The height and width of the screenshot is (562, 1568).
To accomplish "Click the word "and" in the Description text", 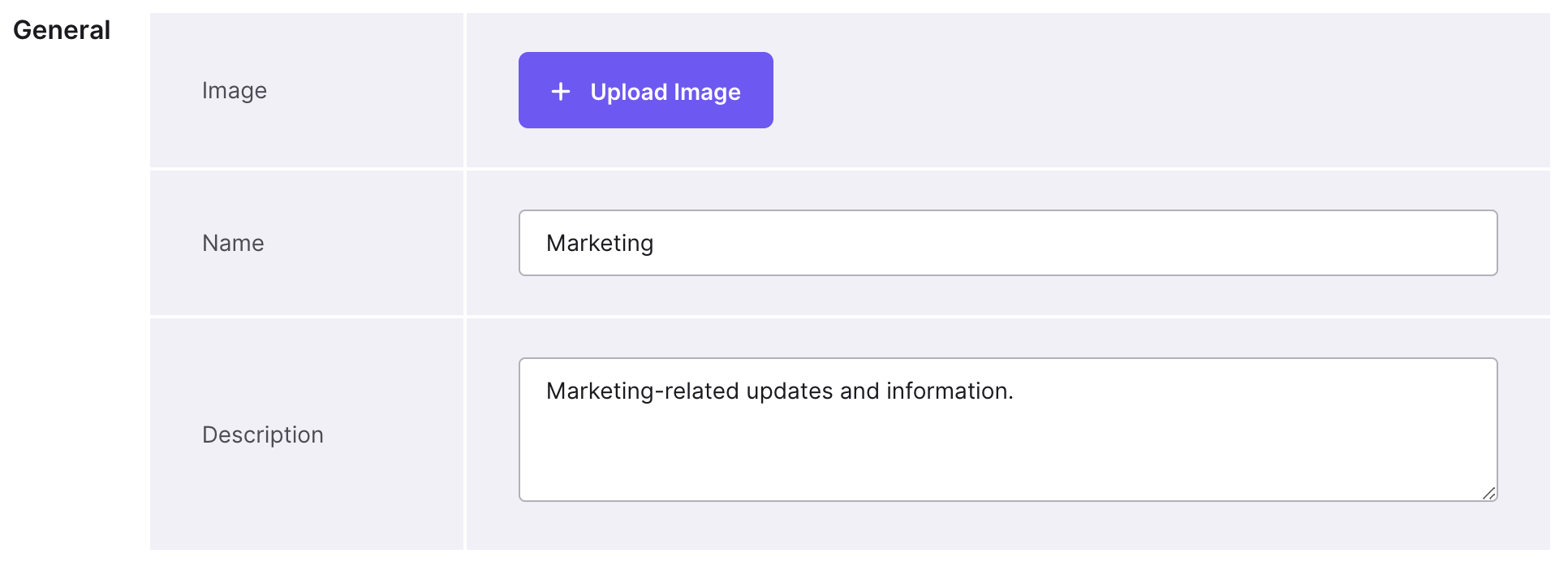I will (x=859, y=391).
